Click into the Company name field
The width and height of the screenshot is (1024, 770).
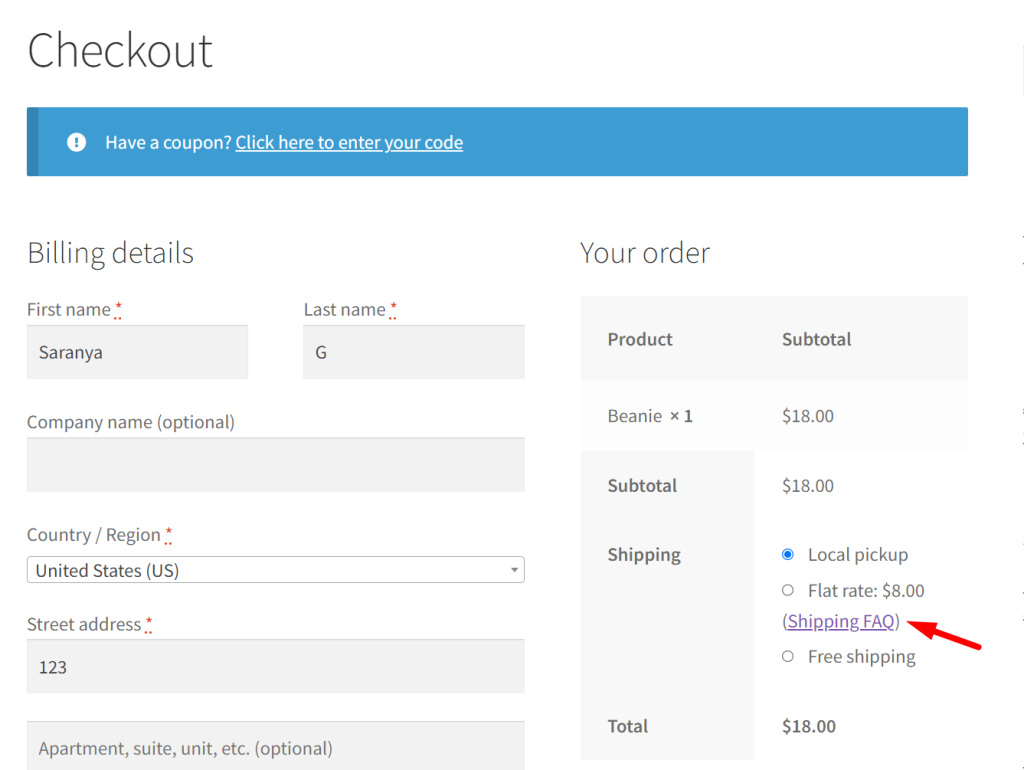(276, 464)
